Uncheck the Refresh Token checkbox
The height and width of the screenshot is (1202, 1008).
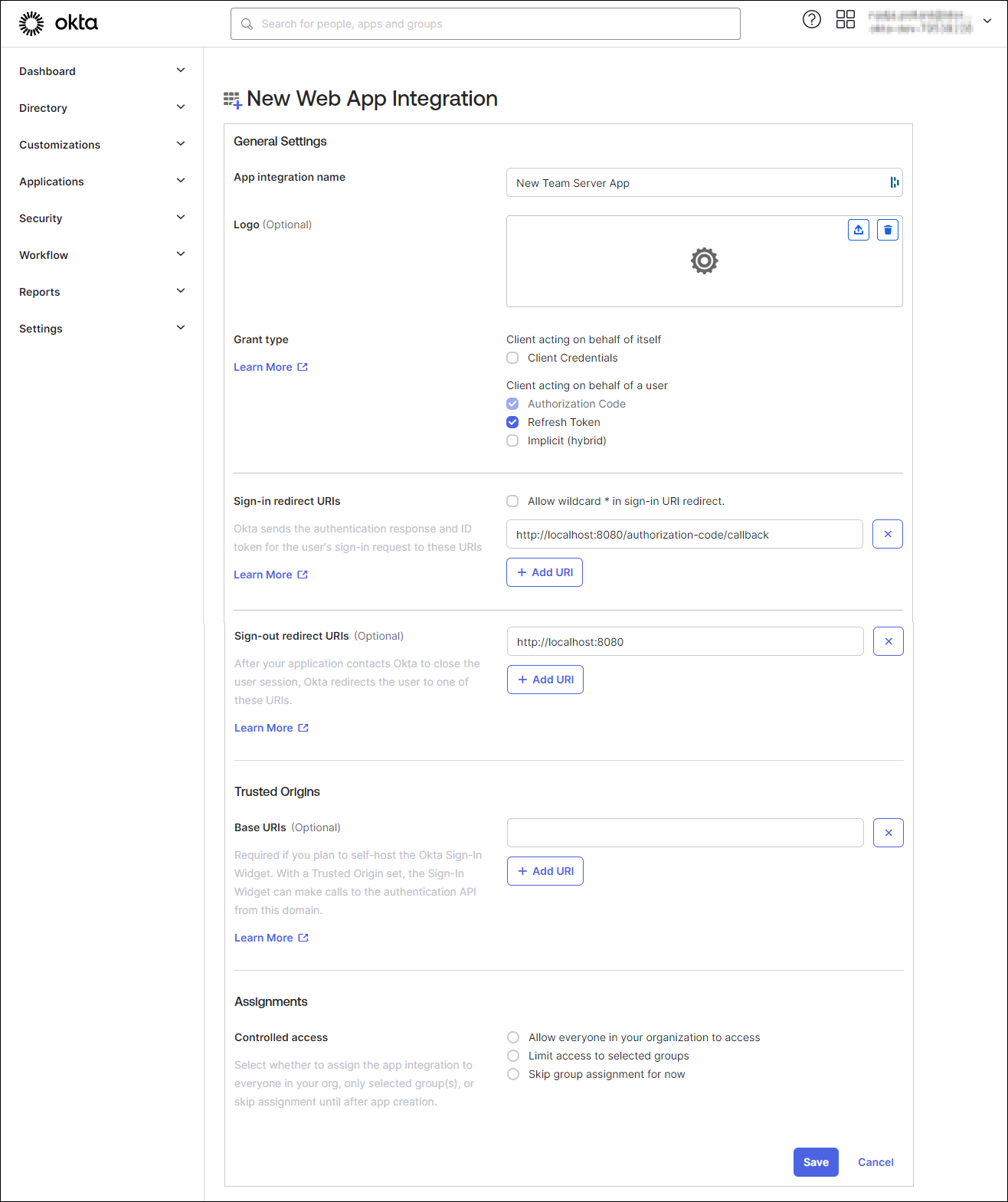coord(512,422)
